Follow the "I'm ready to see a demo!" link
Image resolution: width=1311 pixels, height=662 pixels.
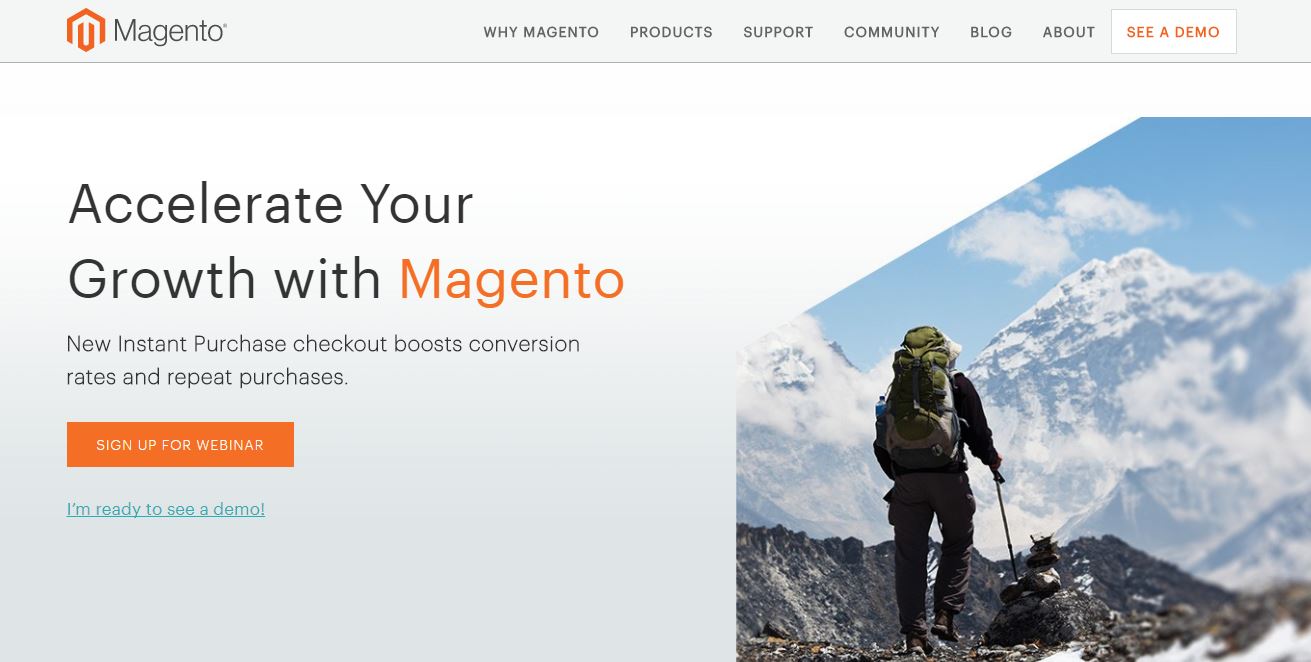coord(166,509)
